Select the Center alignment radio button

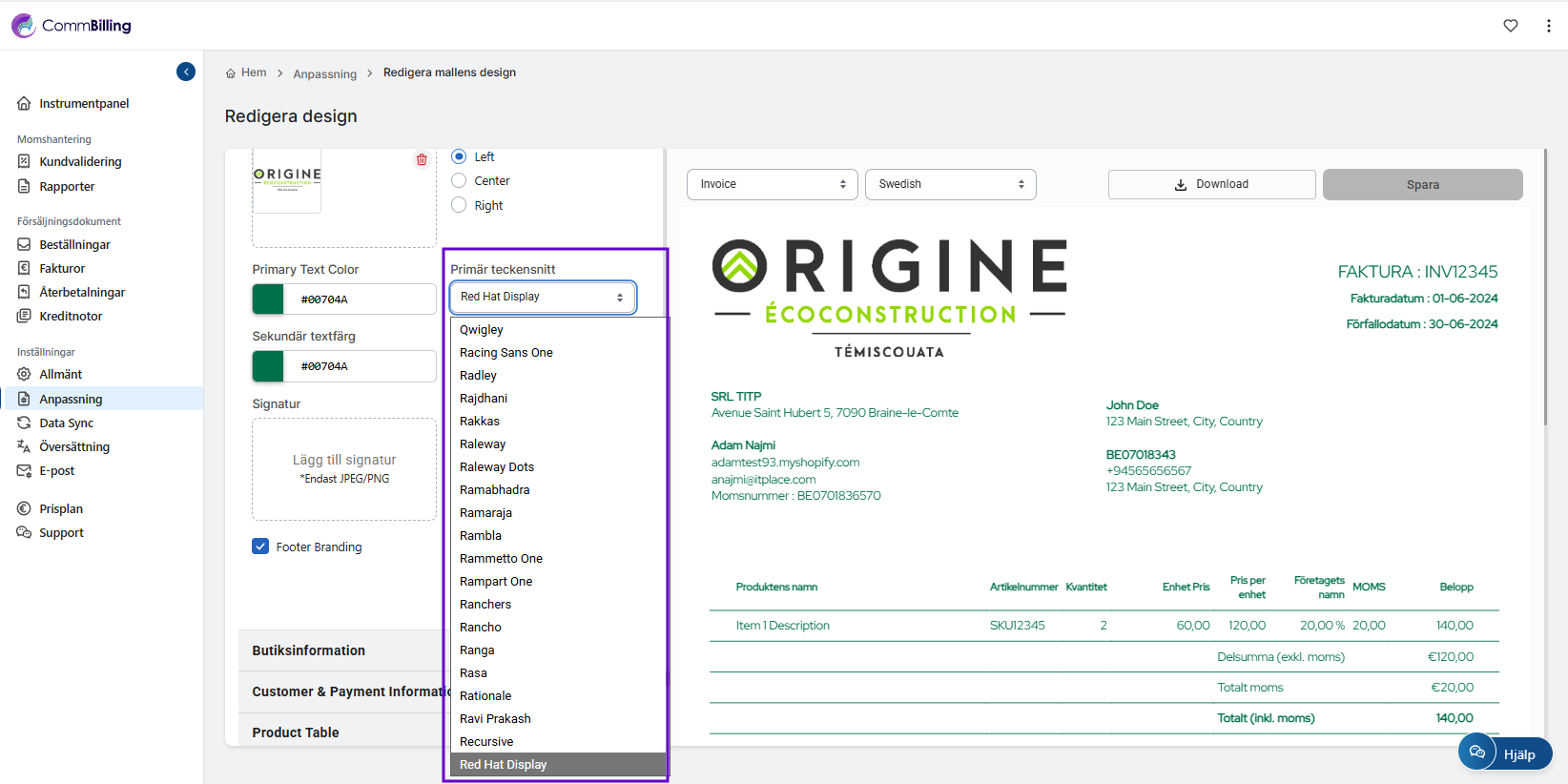click(x=459, y=181)
